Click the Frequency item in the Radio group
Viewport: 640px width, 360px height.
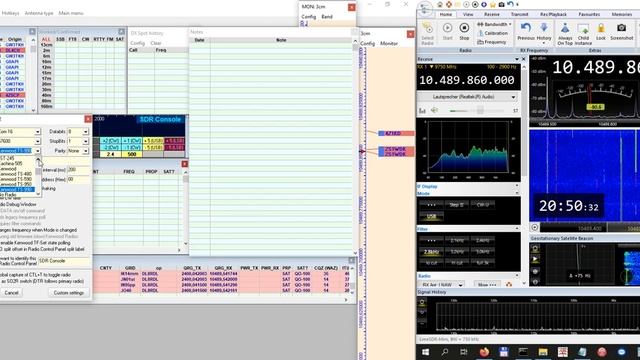(x=491, y=42)
